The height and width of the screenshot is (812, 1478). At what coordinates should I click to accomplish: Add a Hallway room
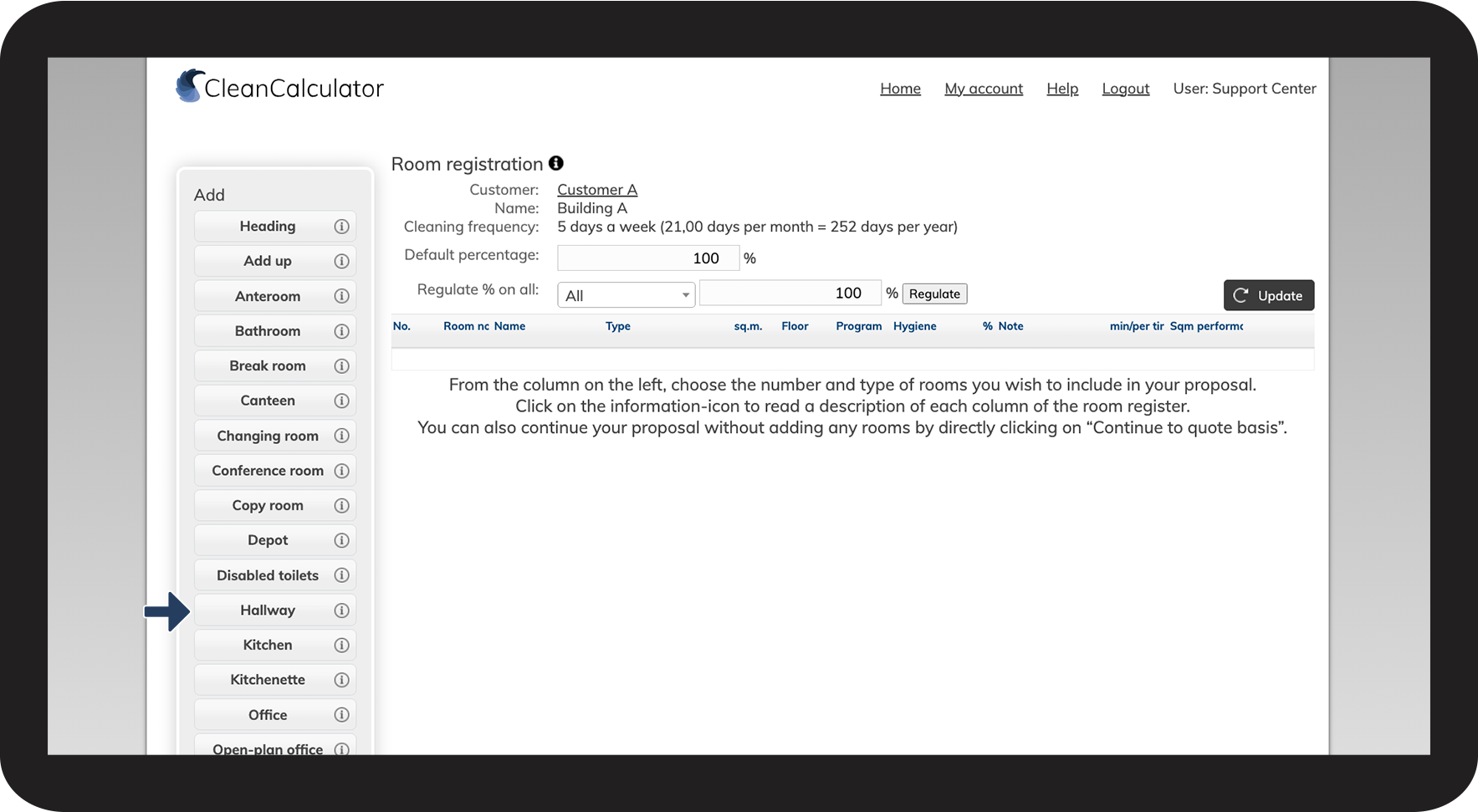pyautogui.click(x=267, y=610)
